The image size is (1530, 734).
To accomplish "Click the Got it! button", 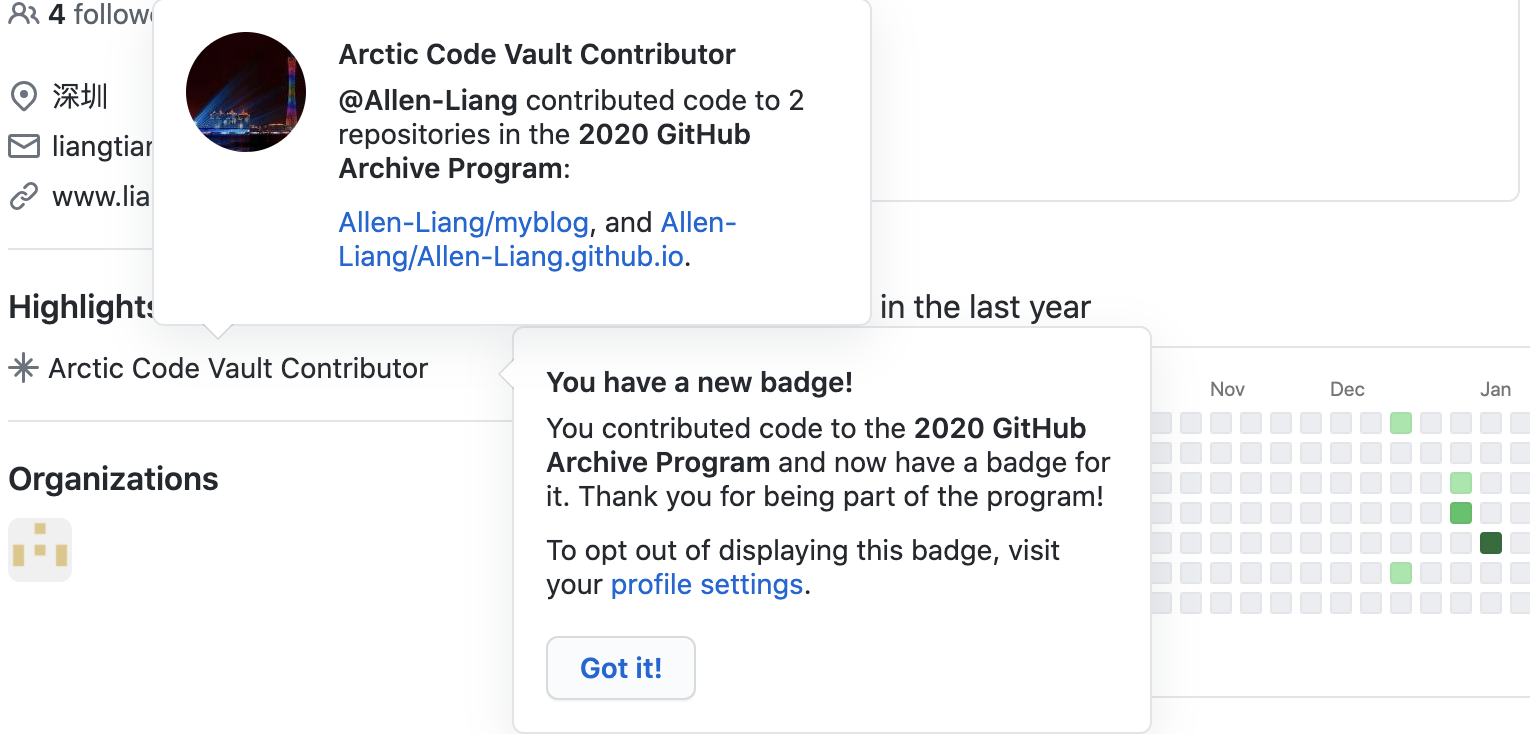I will (x=620, y=668).
